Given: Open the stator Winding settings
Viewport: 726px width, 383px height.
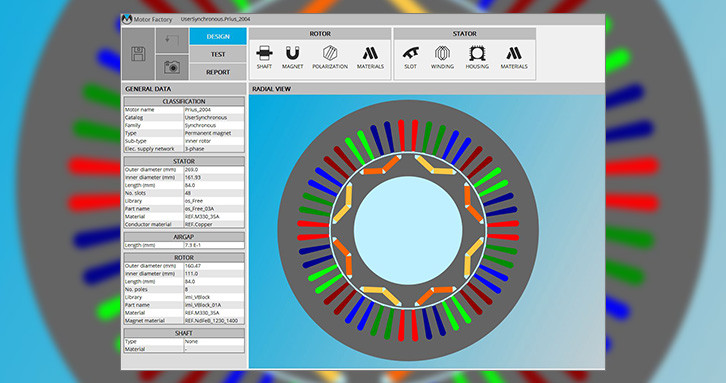Looking at the screenshot, I should pos(442,57).
